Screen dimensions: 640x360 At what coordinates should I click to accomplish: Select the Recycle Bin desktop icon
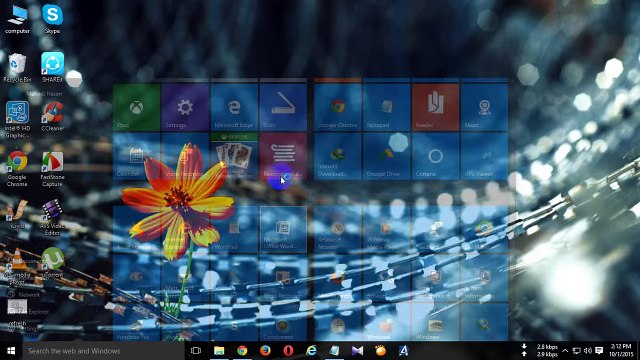click(17, 68)
